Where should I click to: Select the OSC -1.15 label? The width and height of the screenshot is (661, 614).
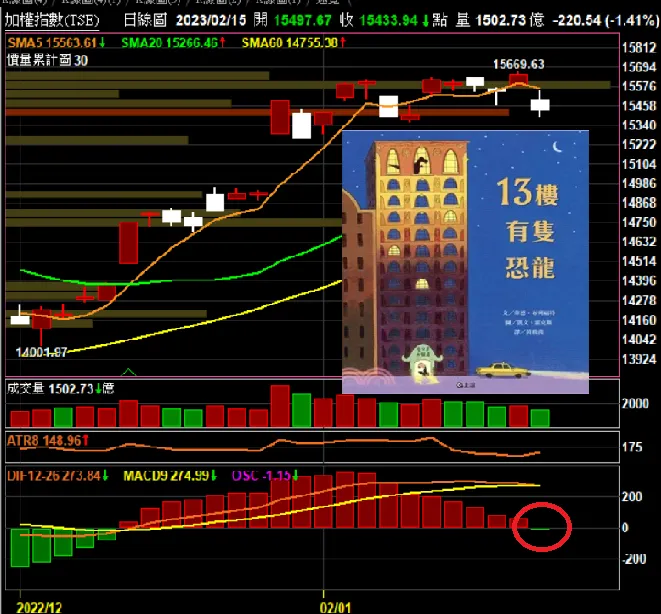pos(266,476)
